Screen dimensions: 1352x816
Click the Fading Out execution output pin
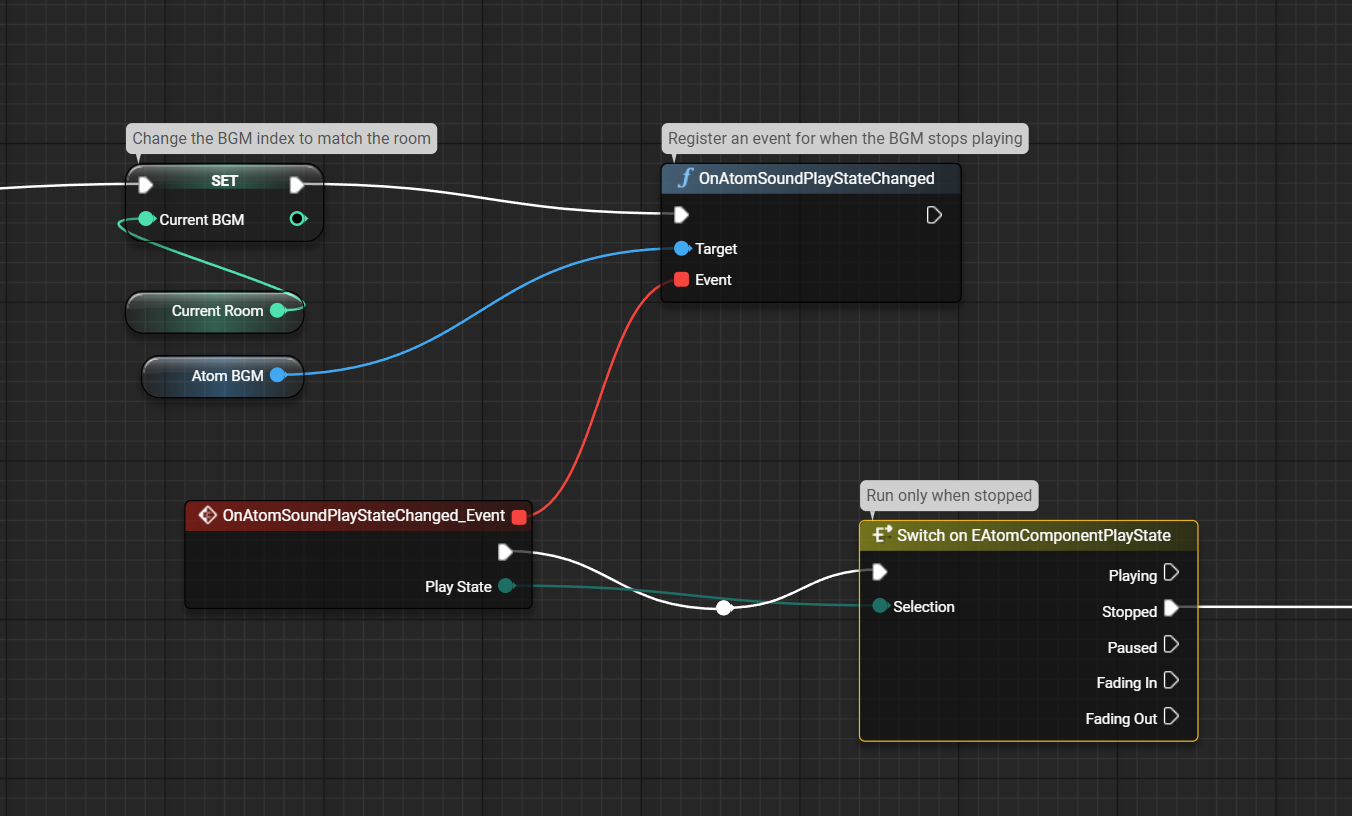click(1171, 717)
